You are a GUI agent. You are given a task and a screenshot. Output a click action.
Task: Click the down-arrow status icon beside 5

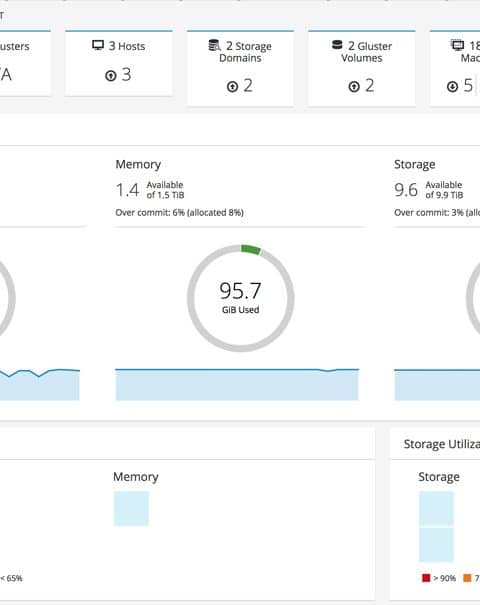click(x=452, y=86)
